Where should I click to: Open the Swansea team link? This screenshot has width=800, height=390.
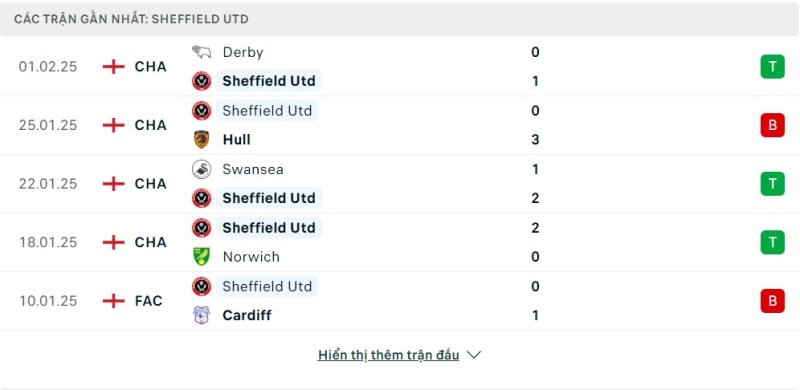(253, 169)
